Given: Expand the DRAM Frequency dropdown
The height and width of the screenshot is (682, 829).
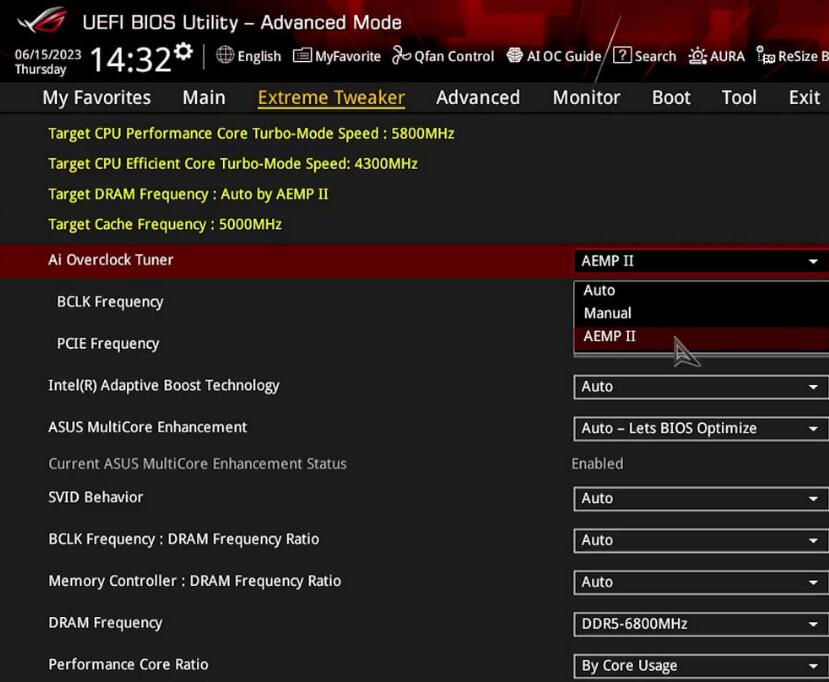Looking at the screenshot, I should point(701,624).
